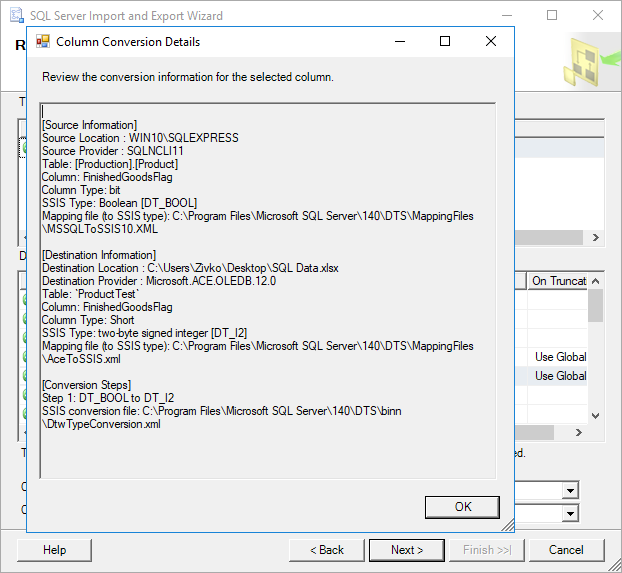Go Back to the previous wizard page
Screen dimensions: 622x573
coord(326,550)
